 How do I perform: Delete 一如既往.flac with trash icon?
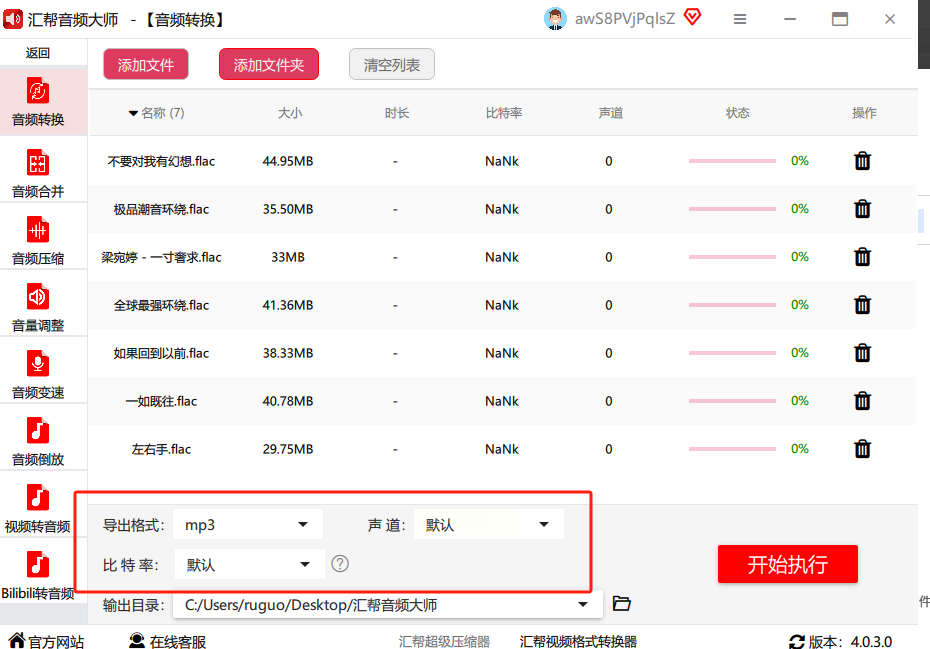click(862, 401)
